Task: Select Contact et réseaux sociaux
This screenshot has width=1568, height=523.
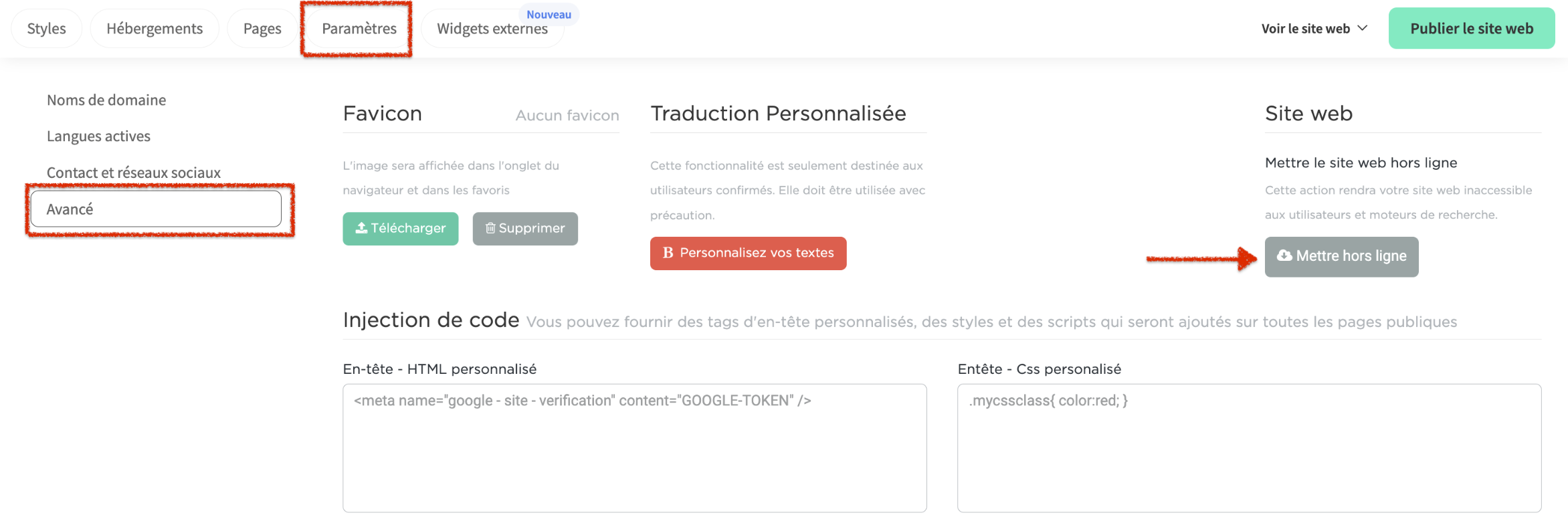Action: (x=134, y=172)
